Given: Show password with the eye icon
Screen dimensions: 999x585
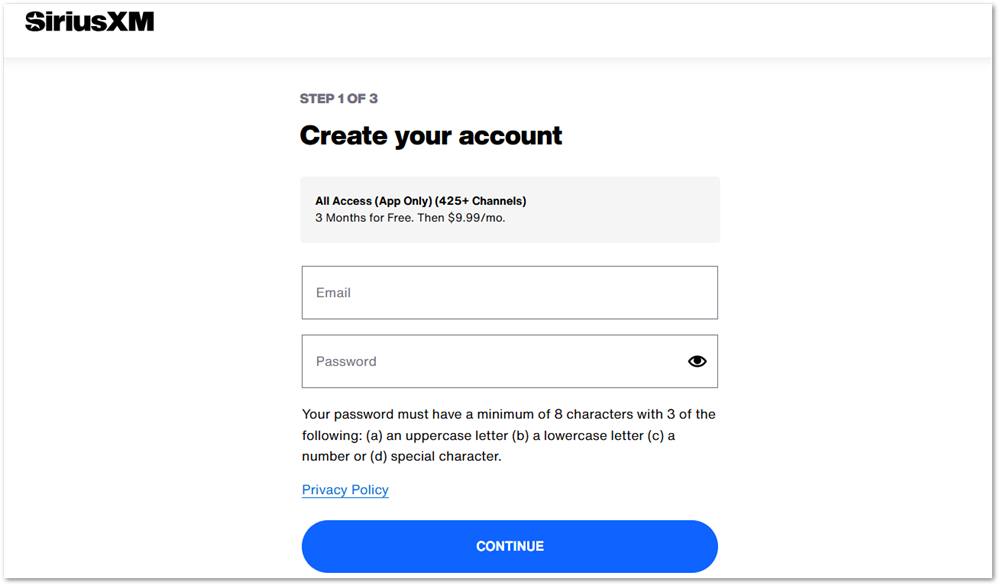Looking at the screenshot, I should pos(697,361).
